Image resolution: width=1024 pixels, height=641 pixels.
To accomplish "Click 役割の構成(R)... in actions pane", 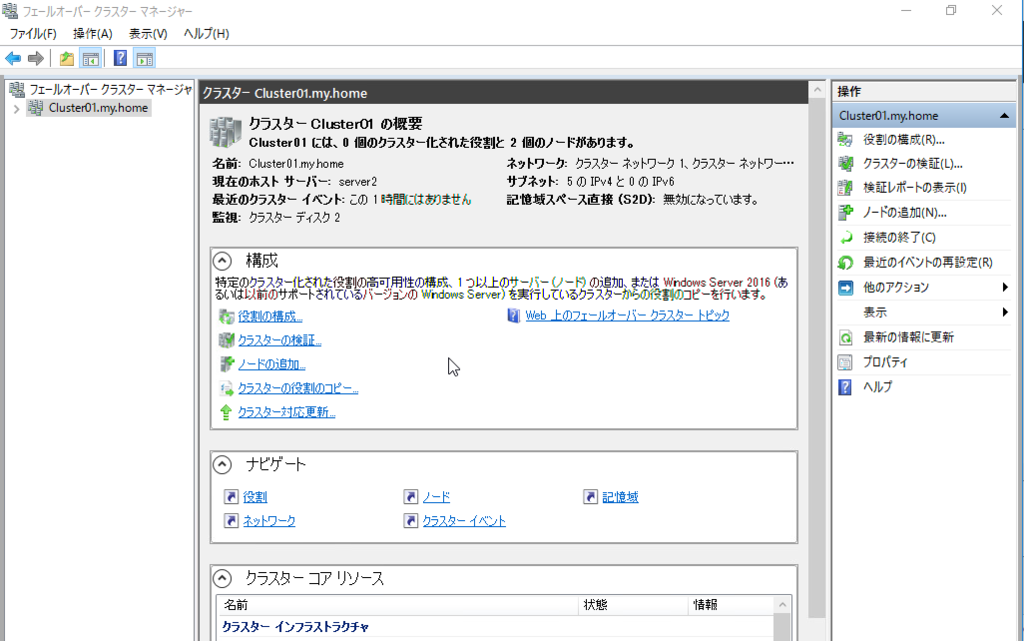I will pyautogui.click(x=904, y=140).
